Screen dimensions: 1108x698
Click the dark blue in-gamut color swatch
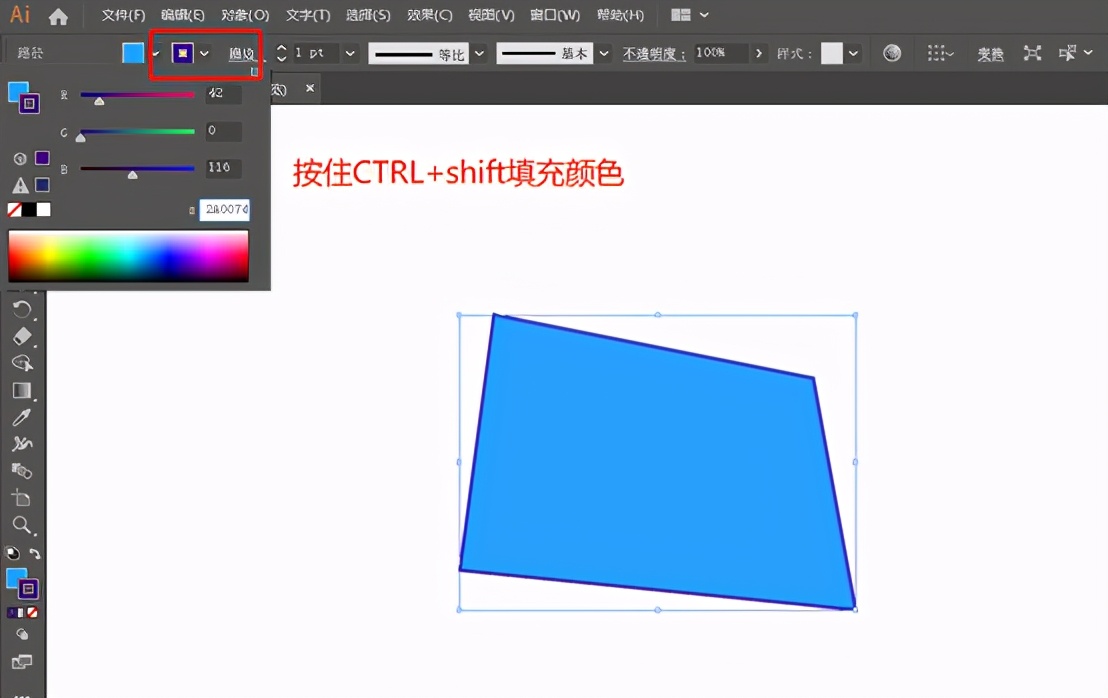pyautogui.click(x=42, y=185)
